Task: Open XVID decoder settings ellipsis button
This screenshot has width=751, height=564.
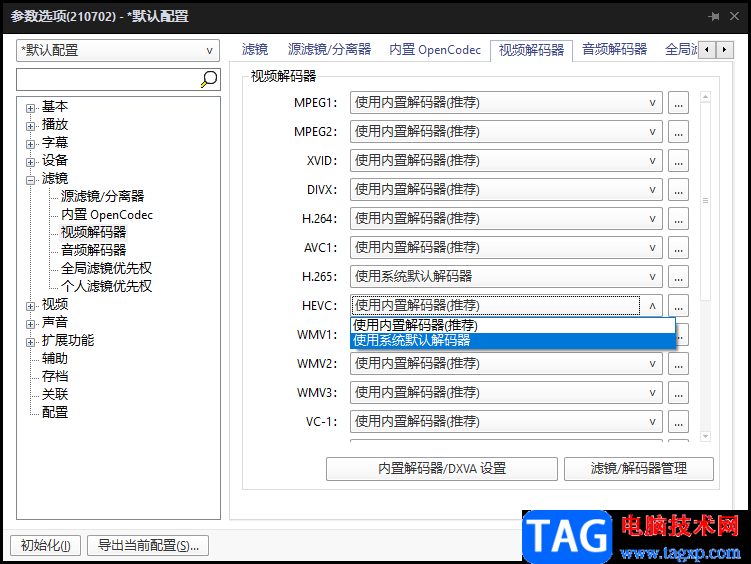Action: point(678,161)
